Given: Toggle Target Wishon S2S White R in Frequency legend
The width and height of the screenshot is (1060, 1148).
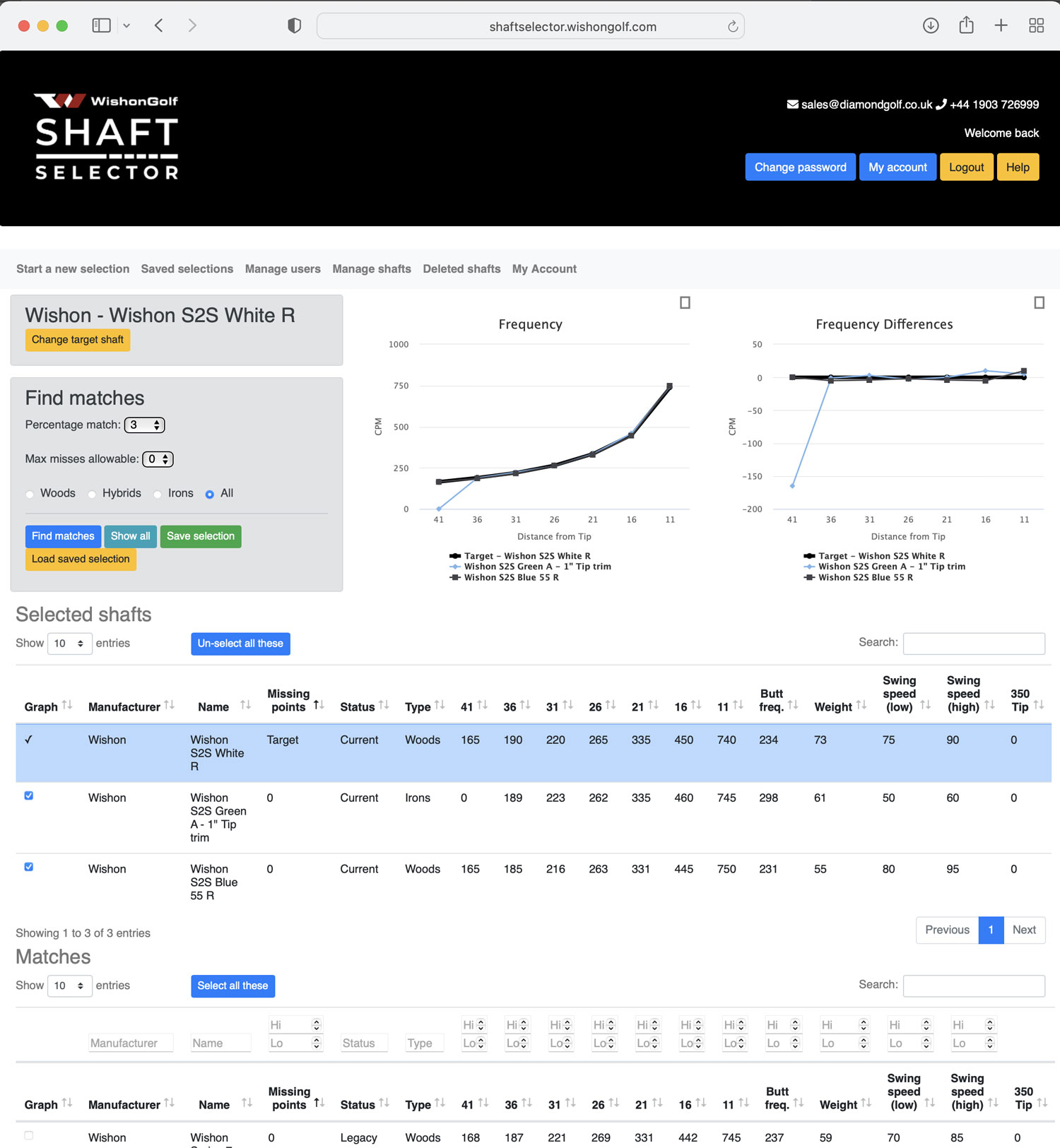Looking at the screenshot, I should tap(520, 556).
